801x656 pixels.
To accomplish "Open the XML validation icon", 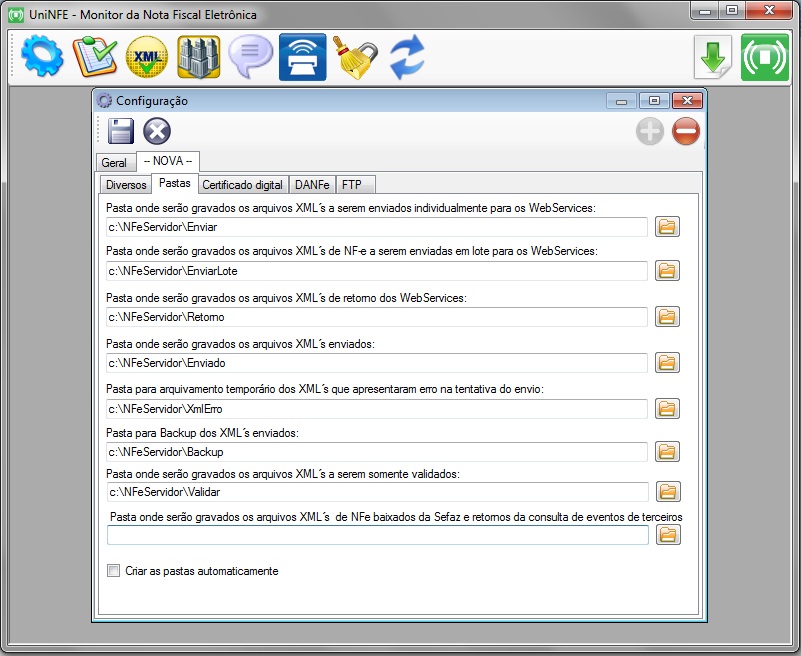I will 147,57.
